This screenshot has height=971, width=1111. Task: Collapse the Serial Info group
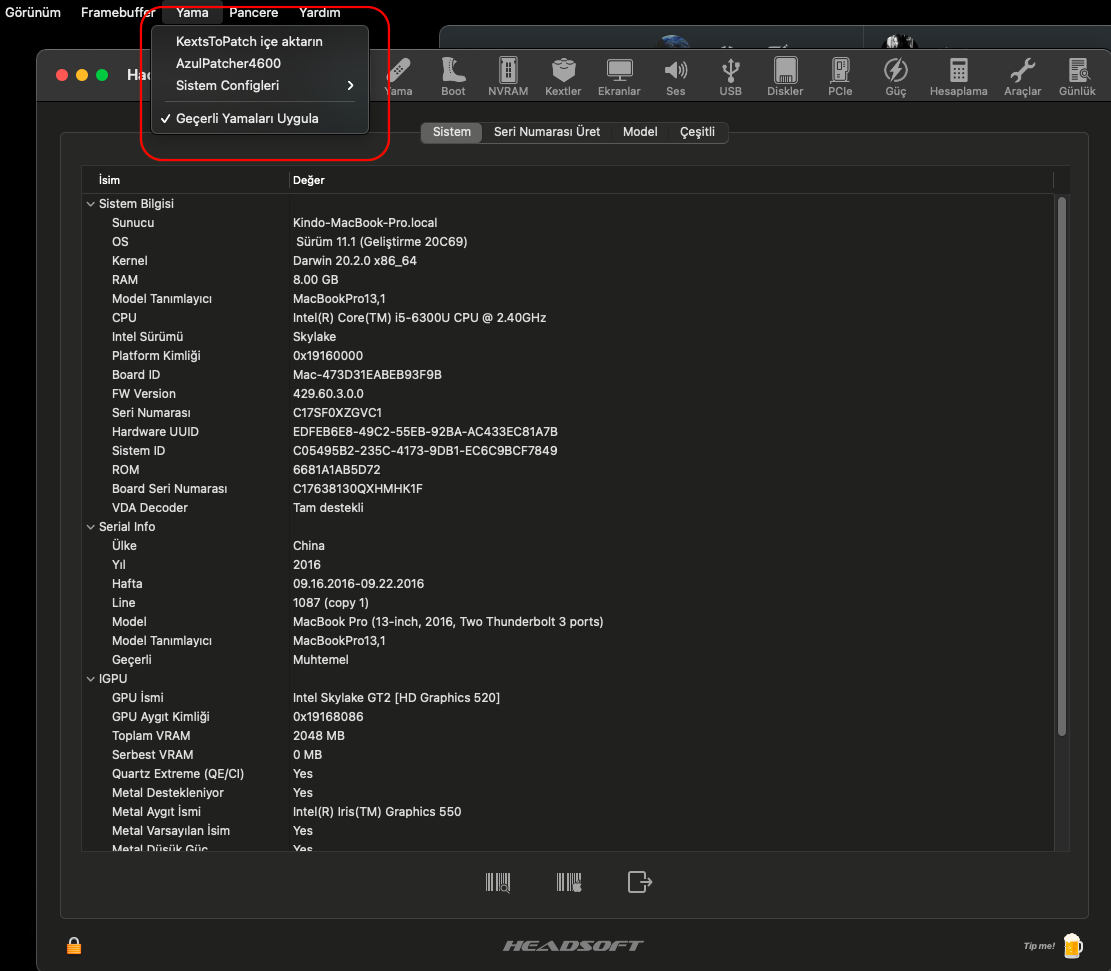point(91,527)
